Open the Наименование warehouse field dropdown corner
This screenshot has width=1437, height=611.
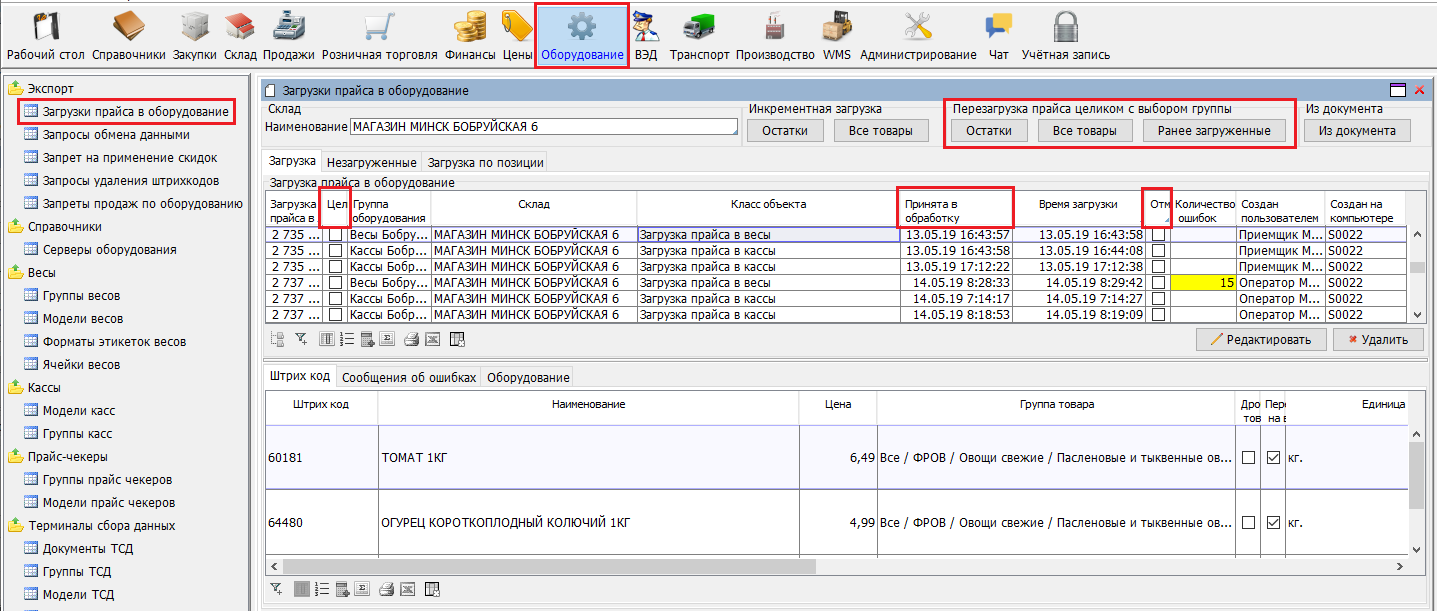(734, 131)
